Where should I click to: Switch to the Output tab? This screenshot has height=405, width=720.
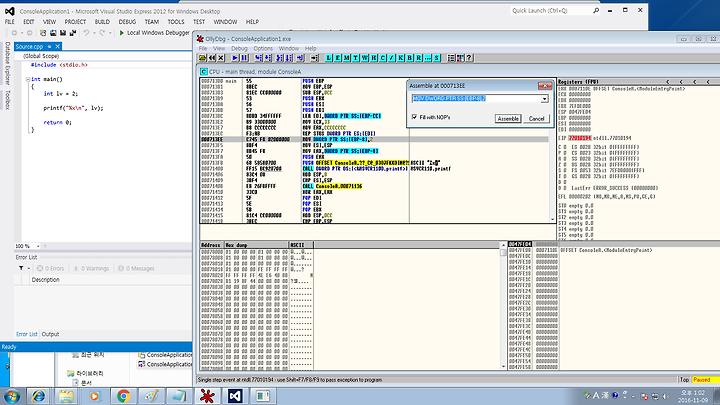51,334
